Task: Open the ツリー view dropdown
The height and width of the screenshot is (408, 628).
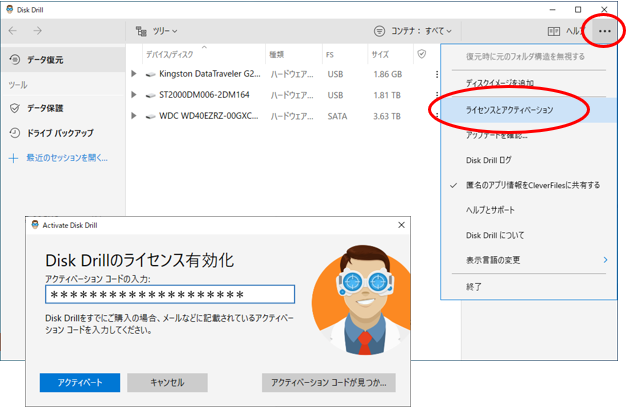Action: point(157,31)
